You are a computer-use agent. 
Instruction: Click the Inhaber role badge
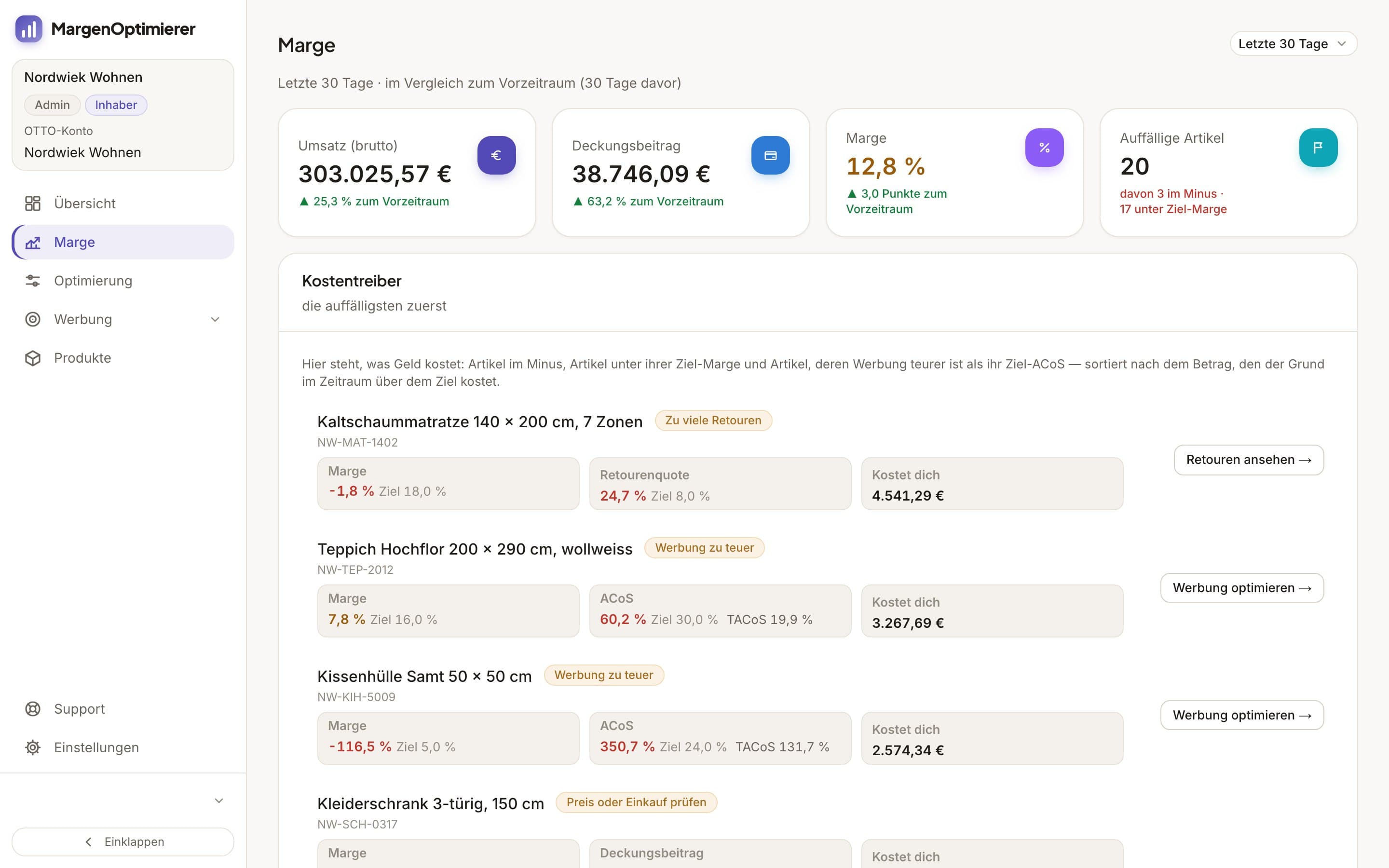(116, 105)
